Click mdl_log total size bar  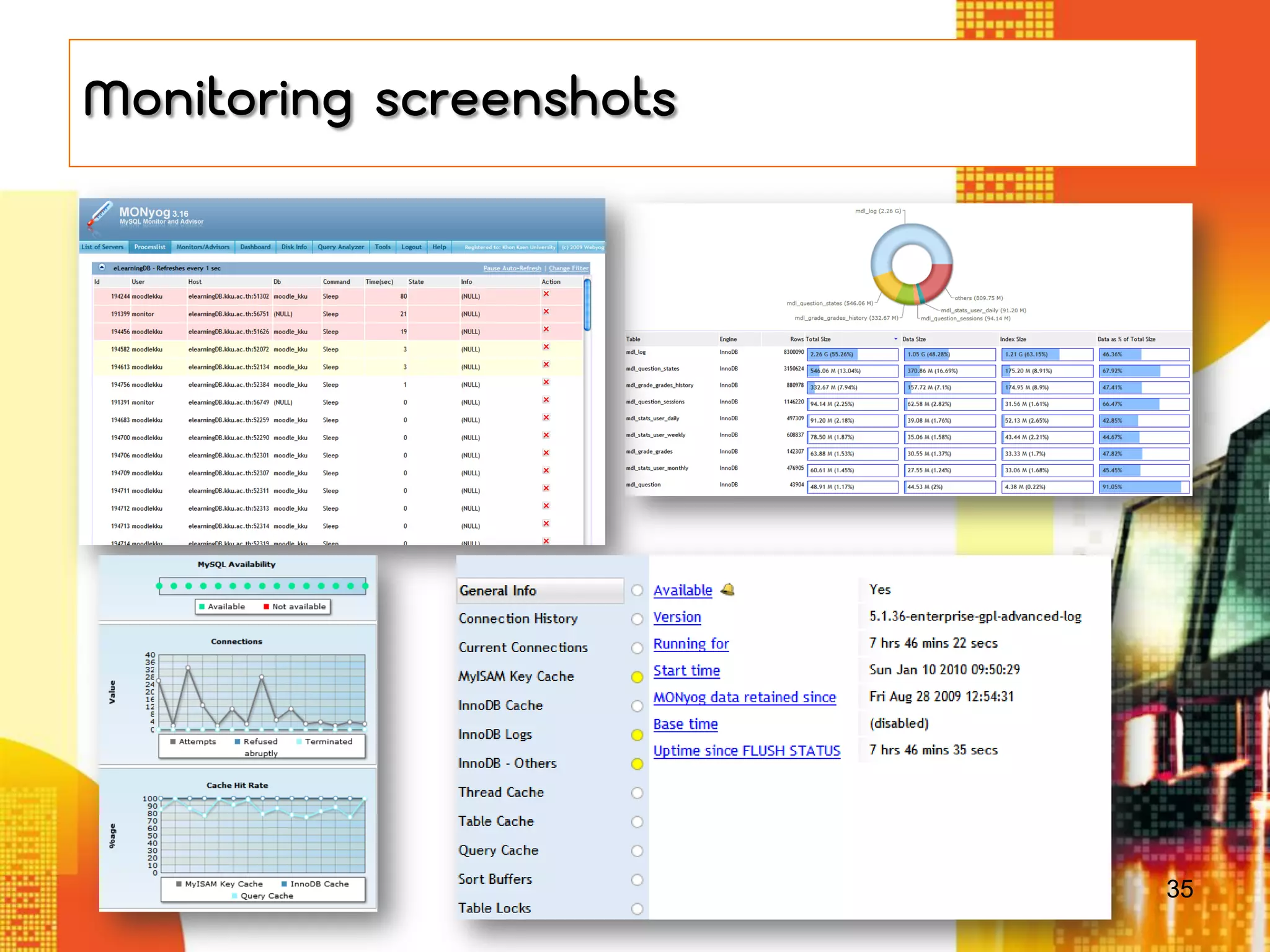853,355
